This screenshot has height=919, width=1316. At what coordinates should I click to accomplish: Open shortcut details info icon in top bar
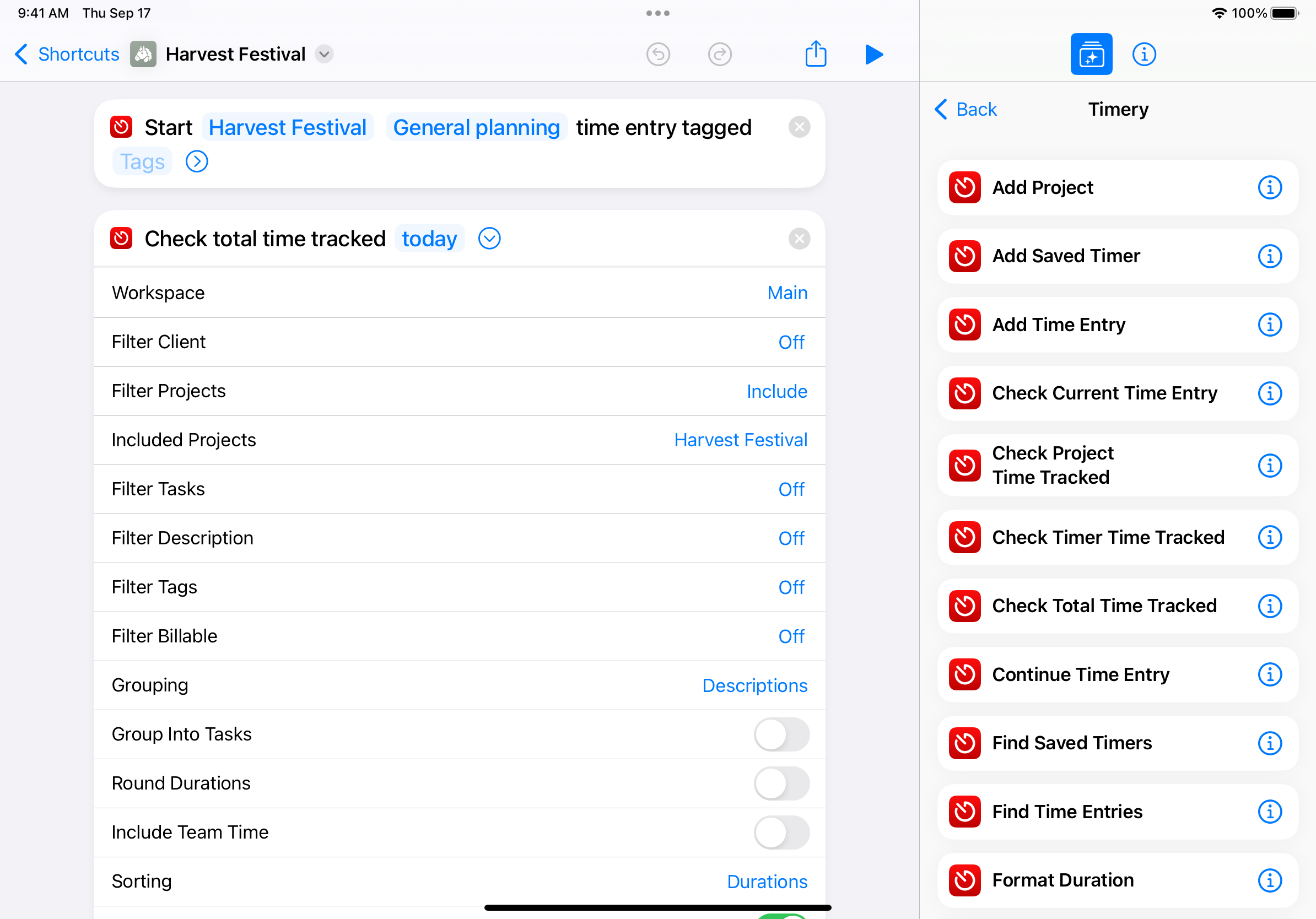pos(1144,55)
